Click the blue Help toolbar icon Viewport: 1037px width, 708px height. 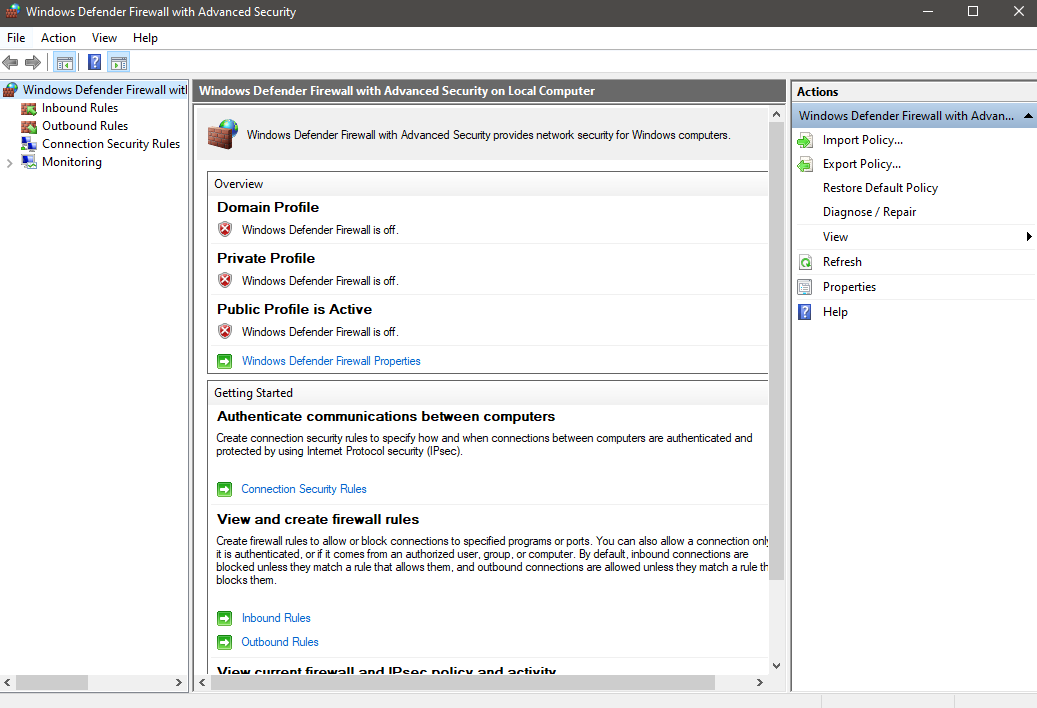[x=95, y=63]
